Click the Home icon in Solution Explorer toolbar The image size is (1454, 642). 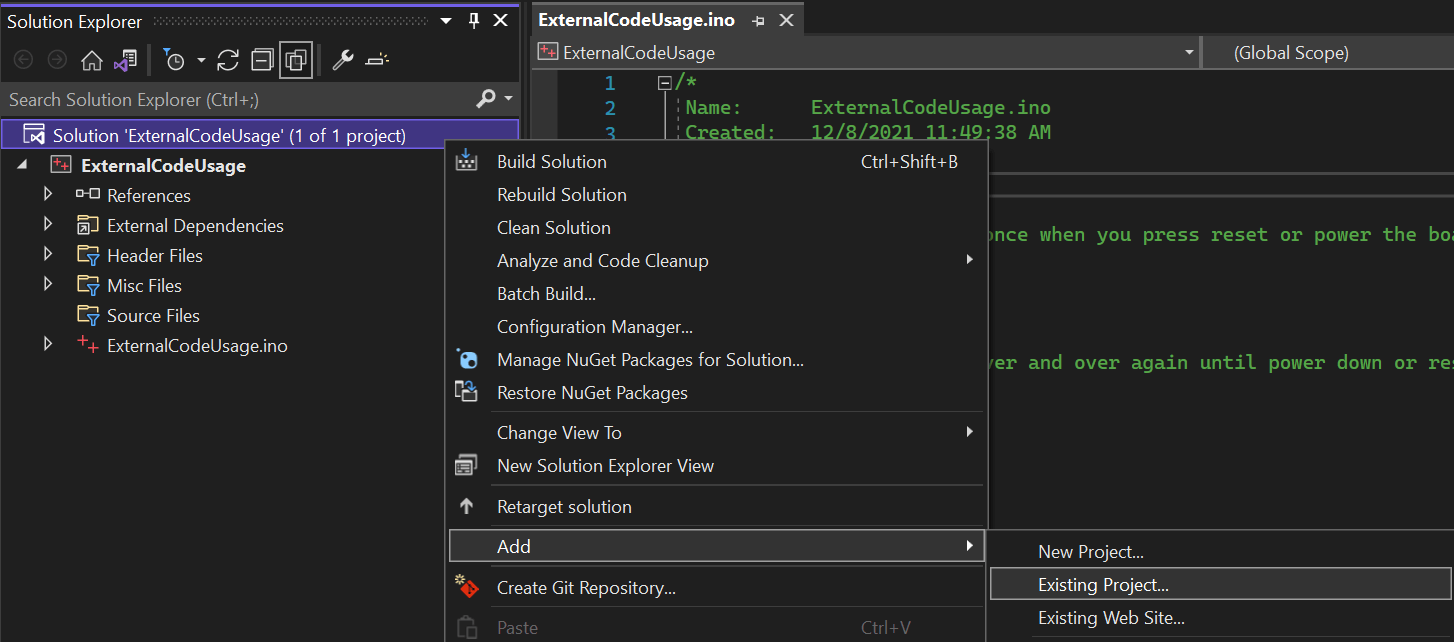point(92,60)
